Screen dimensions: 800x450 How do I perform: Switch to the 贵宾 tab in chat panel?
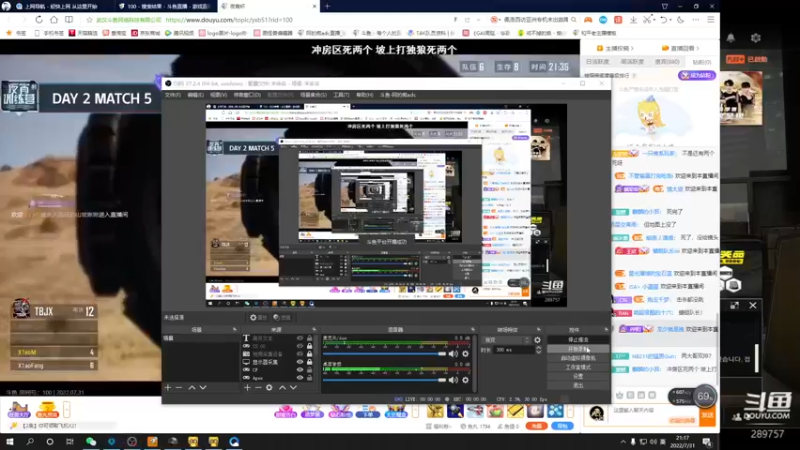pyautogui.click(x=667, y=62)
